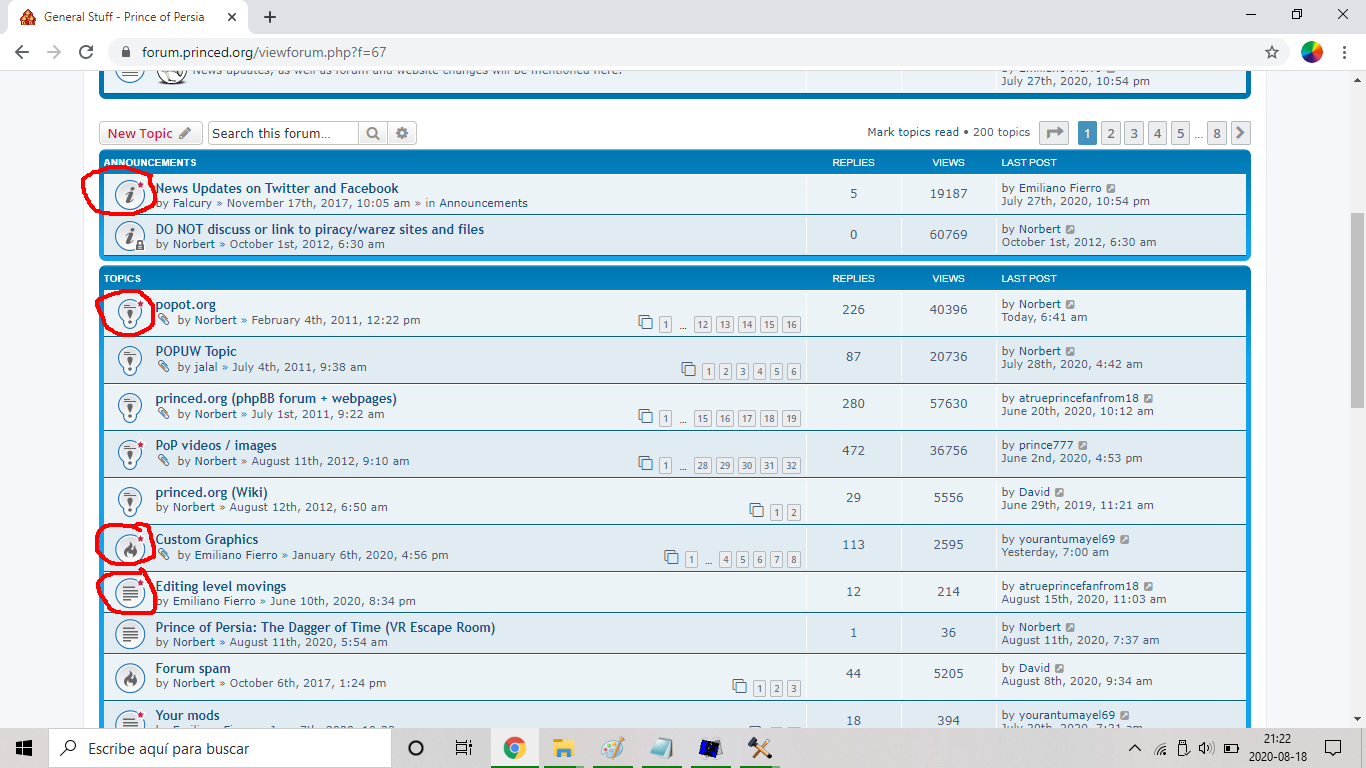Open News Updates on Twitter and Facebook topic

[x=277, y=188]
